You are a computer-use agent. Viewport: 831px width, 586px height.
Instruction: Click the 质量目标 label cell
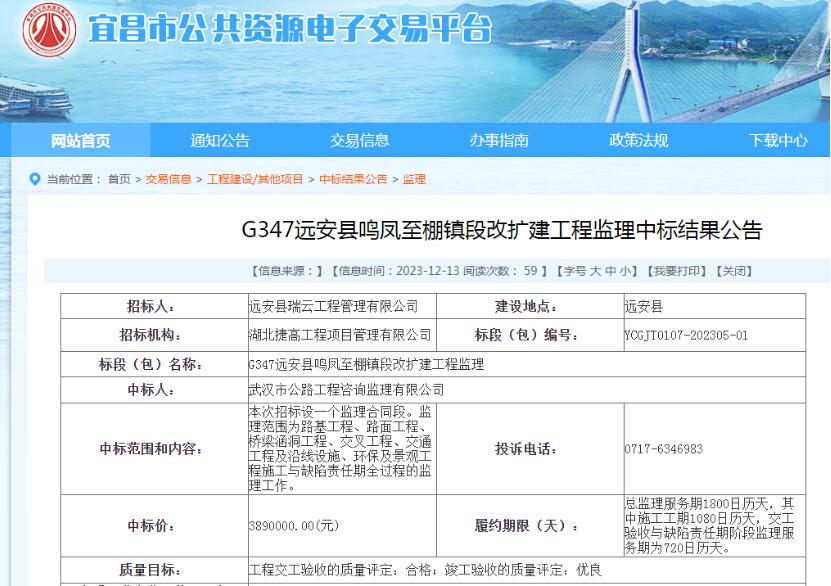(154, 570)
